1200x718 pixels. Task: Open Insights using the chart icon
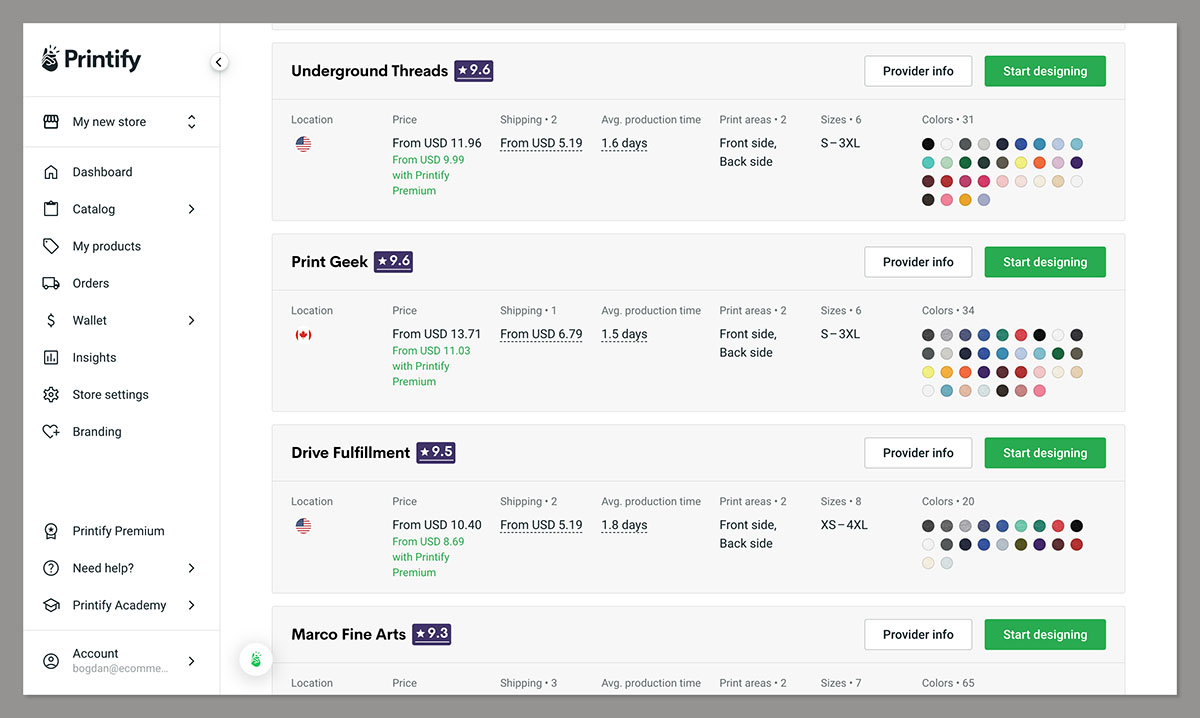(51, 357)
